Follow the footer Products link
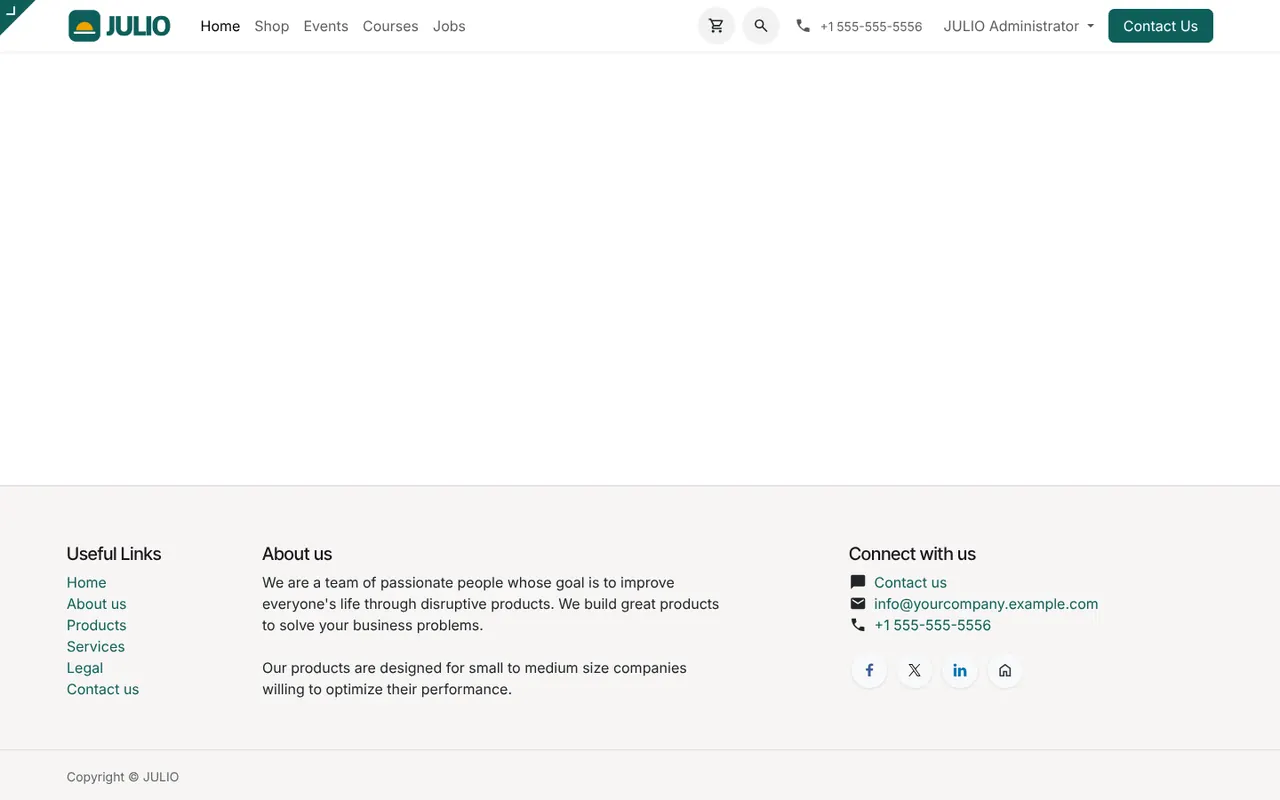This screenshot has width=1280, height=800. click(96, 625)
